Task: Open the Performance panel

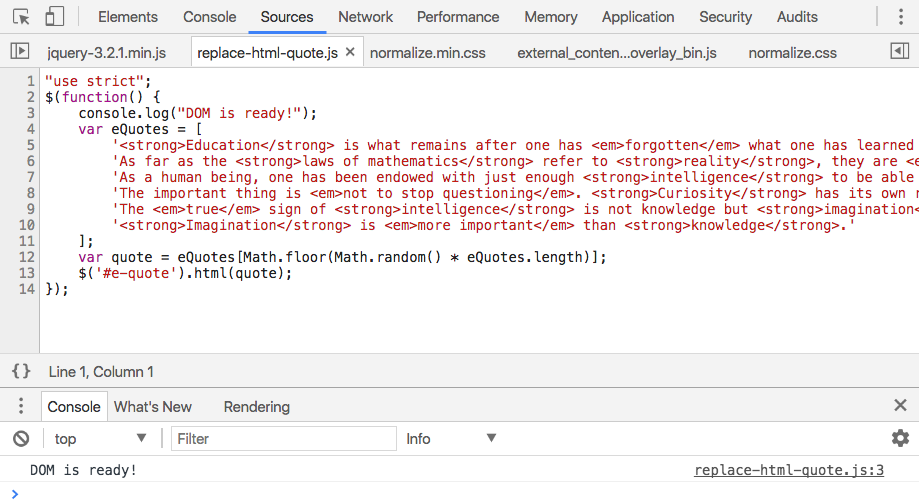Action: 458,17
